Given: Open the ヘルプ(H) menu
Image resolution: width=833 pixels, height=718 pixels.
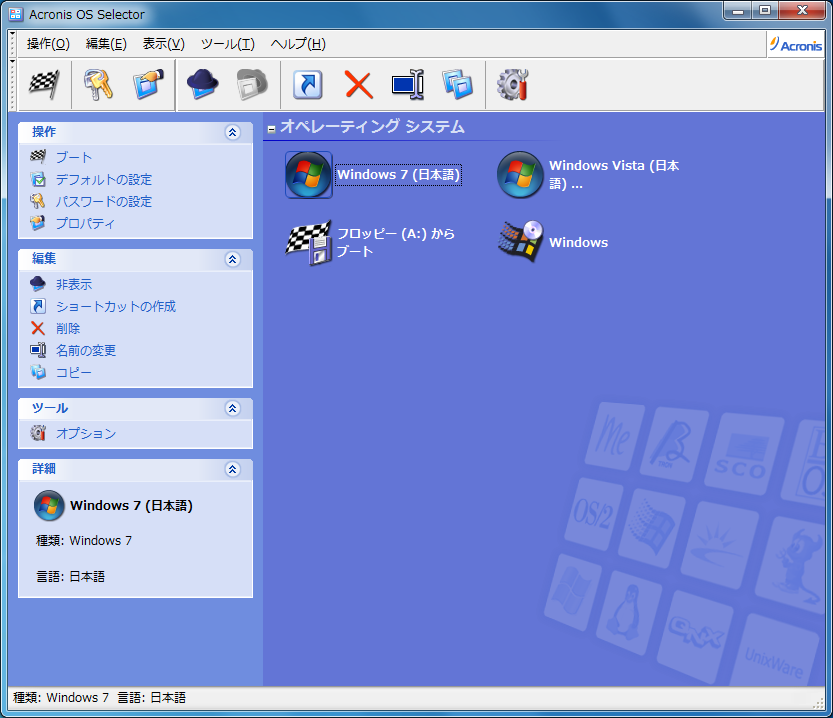Looking at the screenshot, I should [298, 44].
